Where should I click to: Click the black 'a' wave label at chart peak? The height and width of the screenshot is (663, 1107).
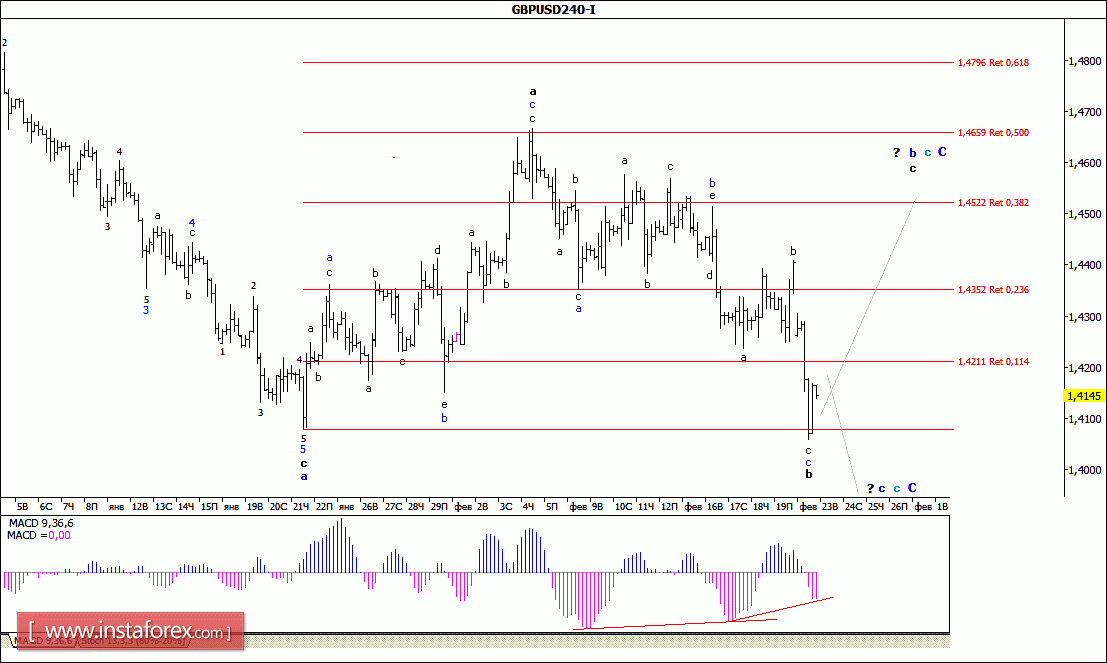pos(533,91)
